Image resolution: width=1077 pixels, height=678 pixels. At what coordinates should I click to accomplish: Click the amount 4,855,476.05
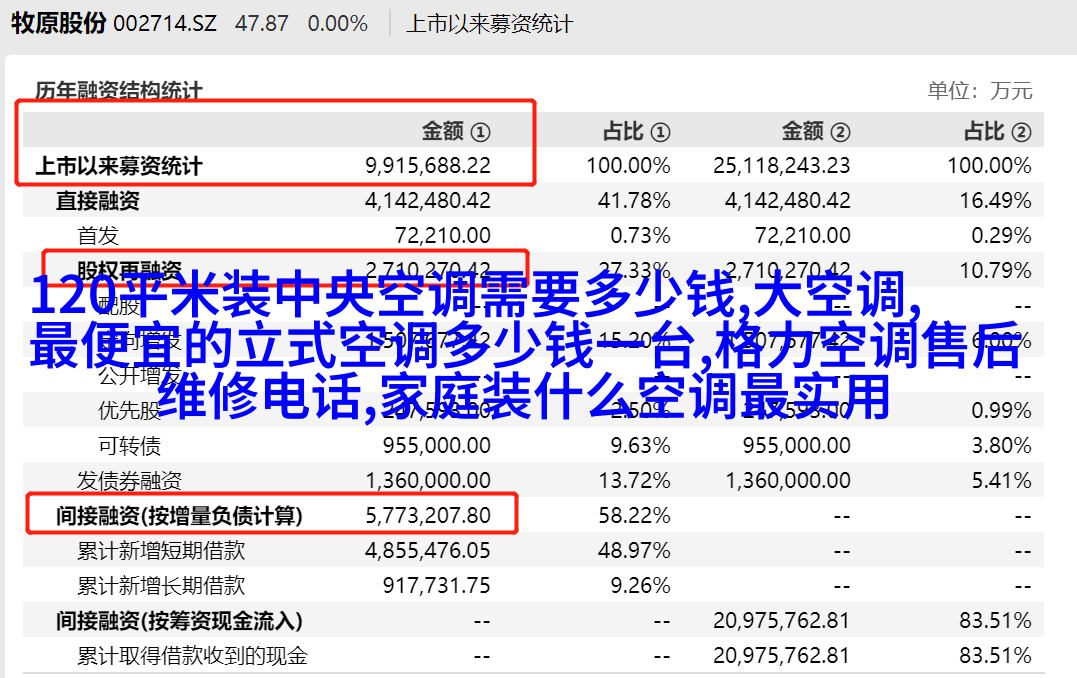(428, 551)
